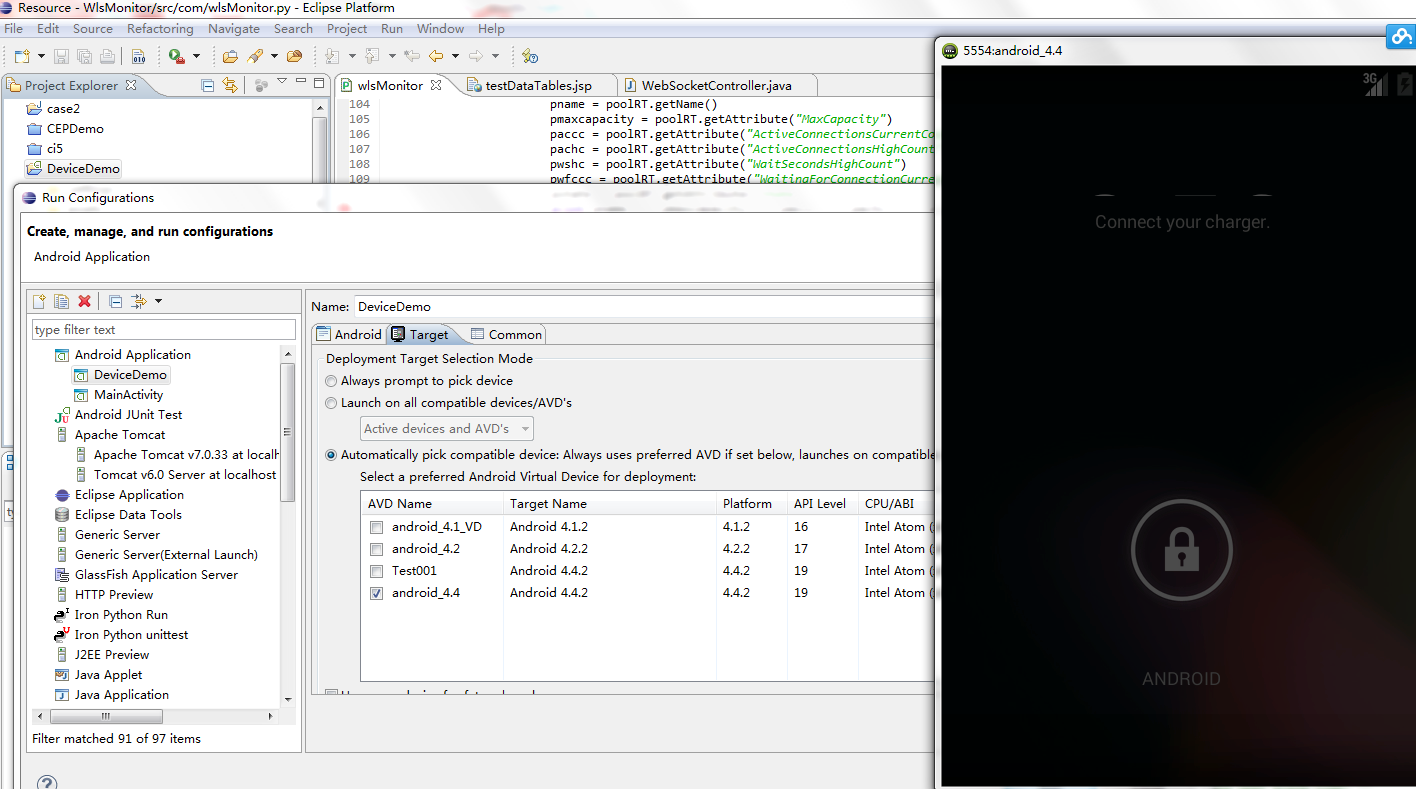
Task: Select CEPDemo project in Project Explorer
Action: click(x=74, y=129)
